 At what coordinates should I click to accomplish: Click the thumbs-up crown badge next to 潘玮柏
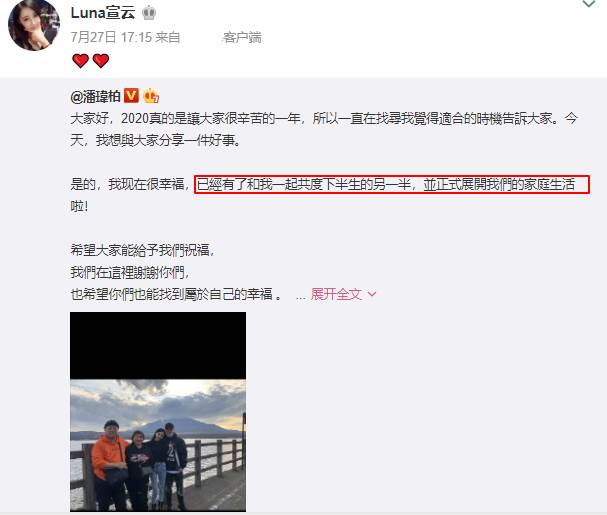151,96
